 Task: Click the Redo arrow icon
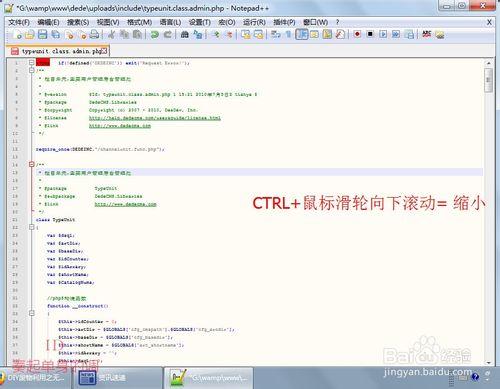(x=168, y=34)
